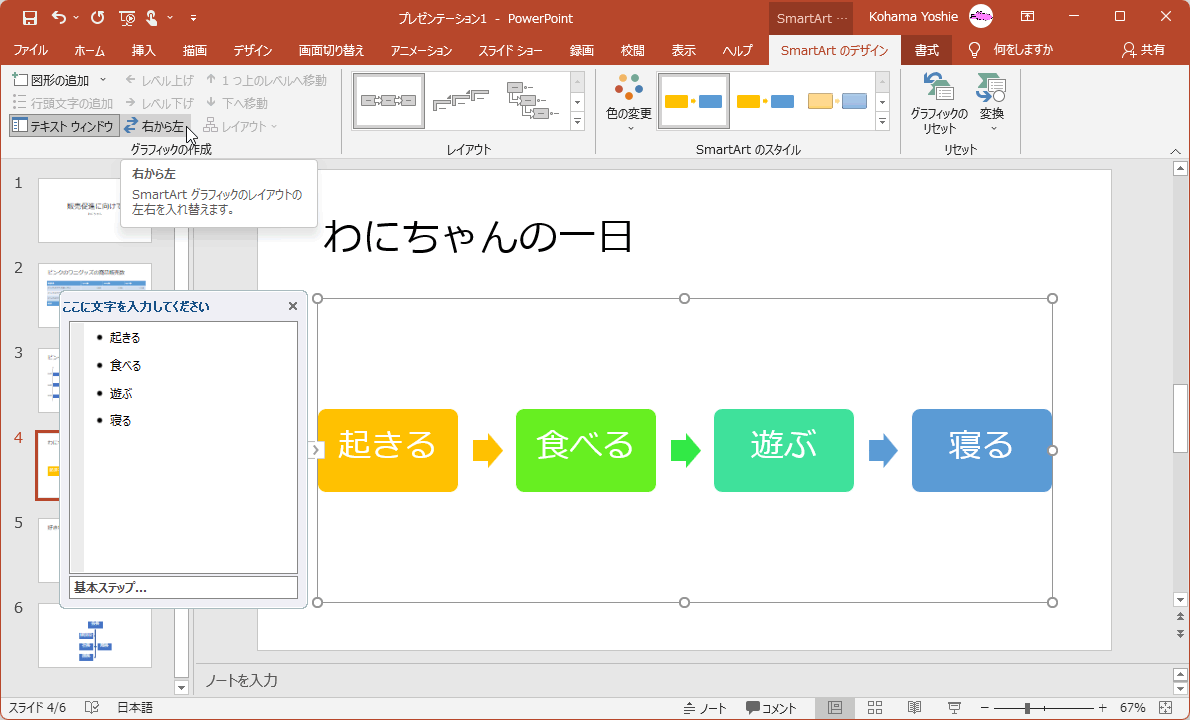Viewport: 1190px width, 720px height.
Task: Keep 標準 view icon active
Action: point(836,707)
